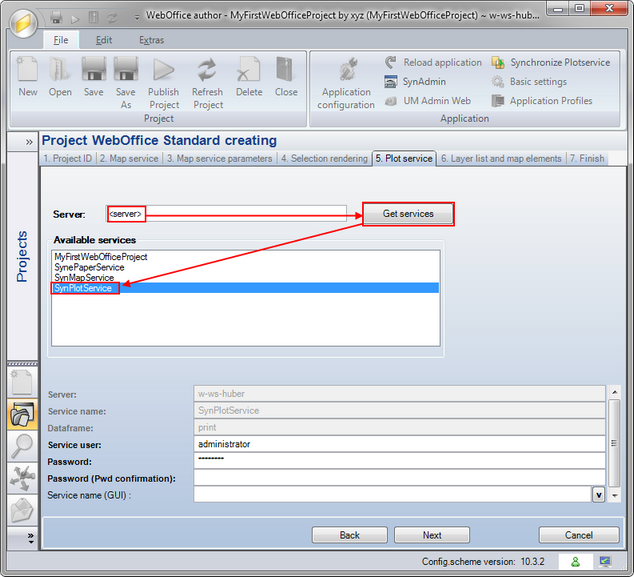This screenshot has height=577, width=634.
Task: Click the Back button
Action: pyautogui.click(x=349, y=535)
